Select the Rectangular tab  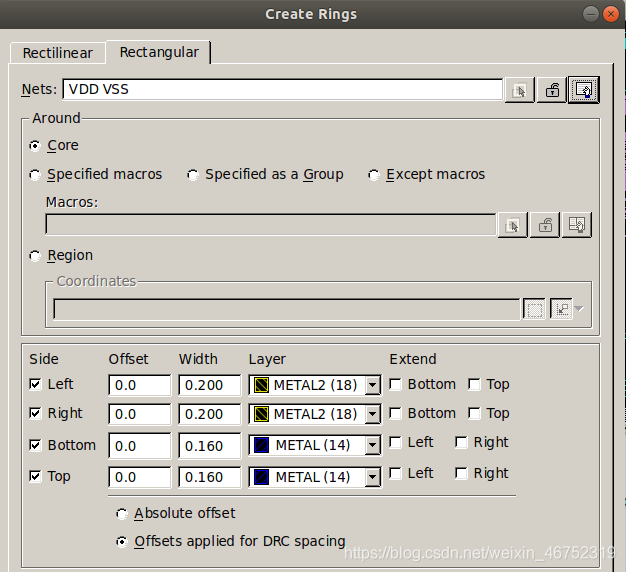point(159,52)
